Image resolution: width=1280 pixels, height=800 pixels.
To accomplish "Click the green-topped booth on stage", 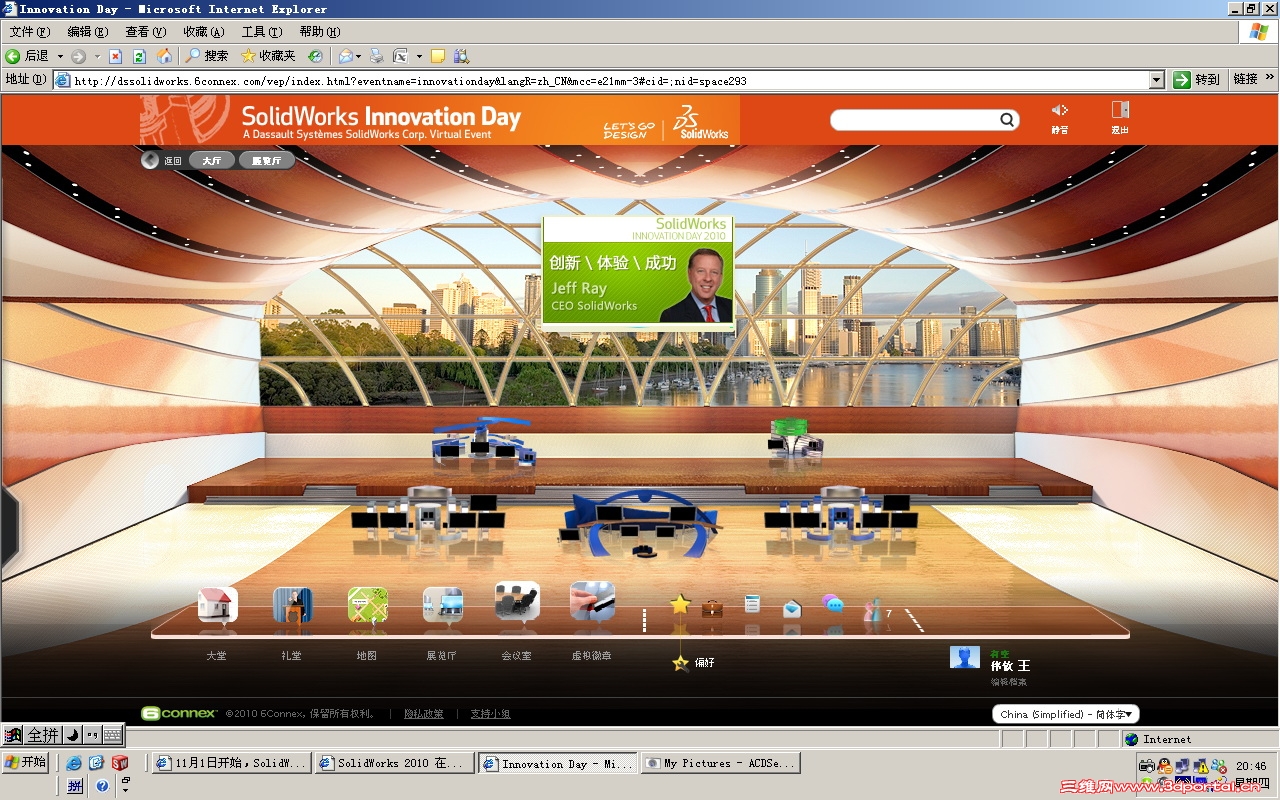I will pyautogui.click(x=796, y=438).
